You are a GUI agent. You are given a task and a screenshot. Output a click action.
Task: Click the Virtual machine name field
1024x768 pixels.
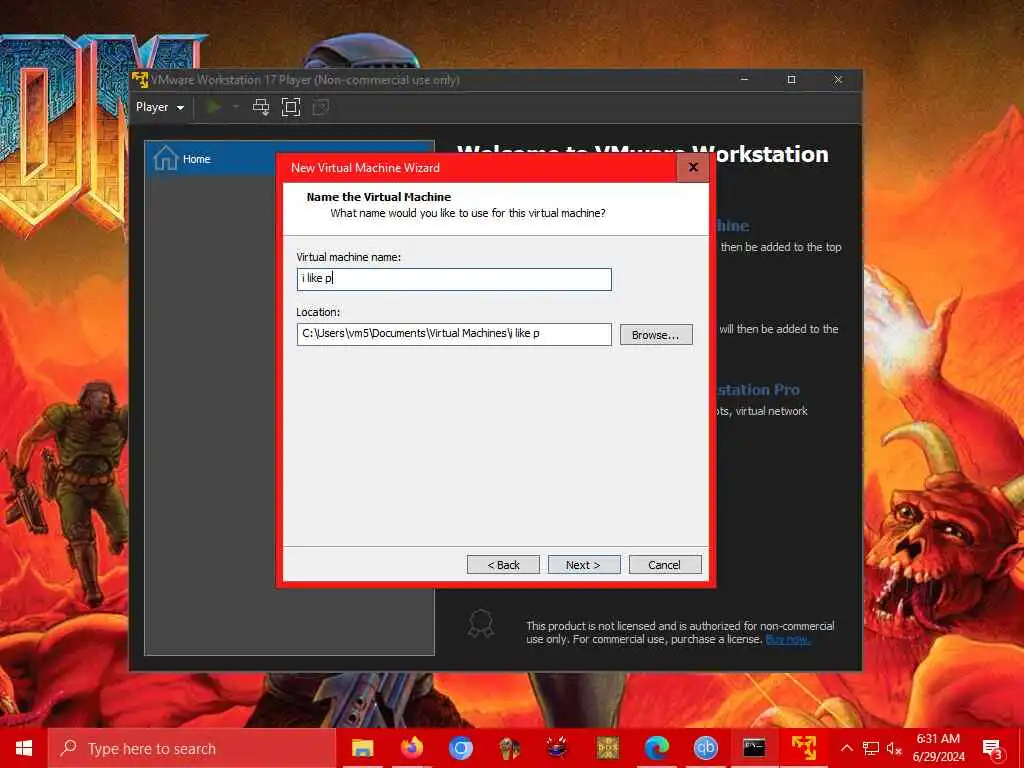454,279
